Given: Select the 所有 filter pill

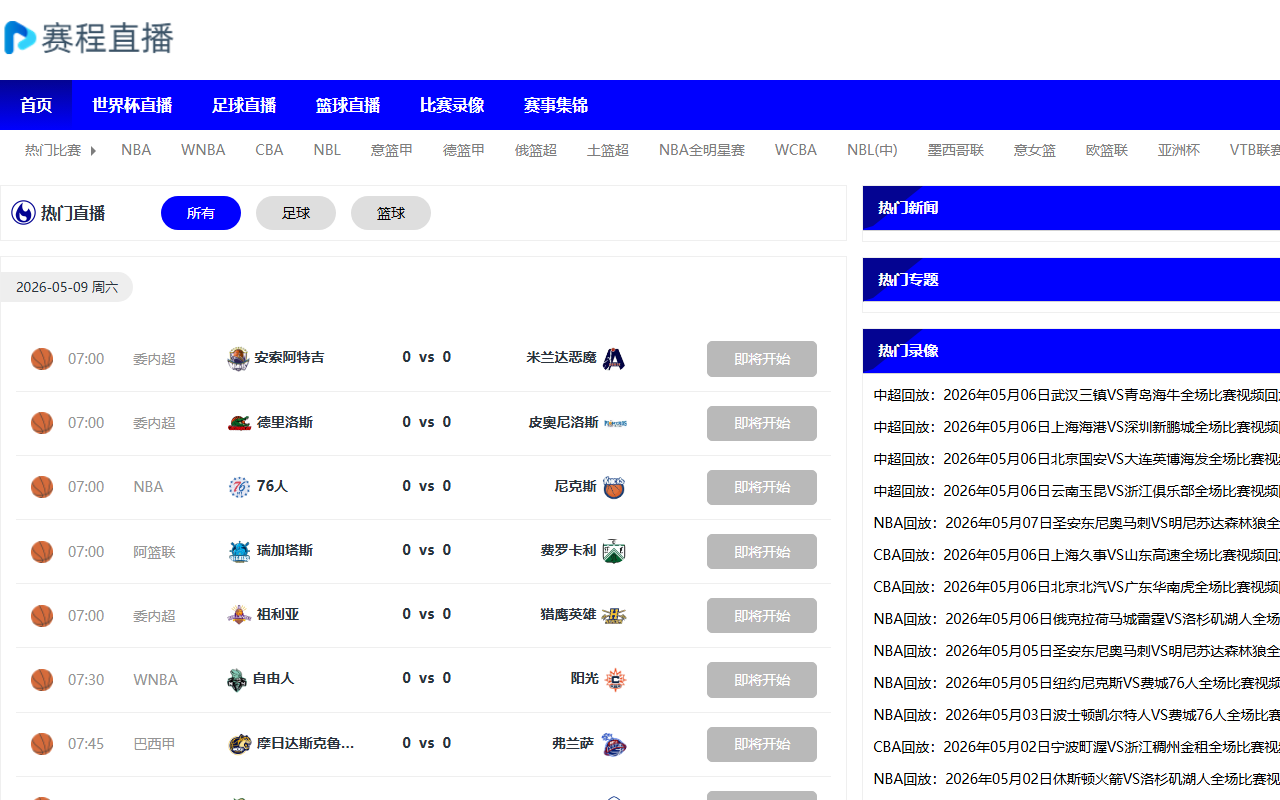Looking at the screenshot, I should pyautogui.click(x=201, y=213).
